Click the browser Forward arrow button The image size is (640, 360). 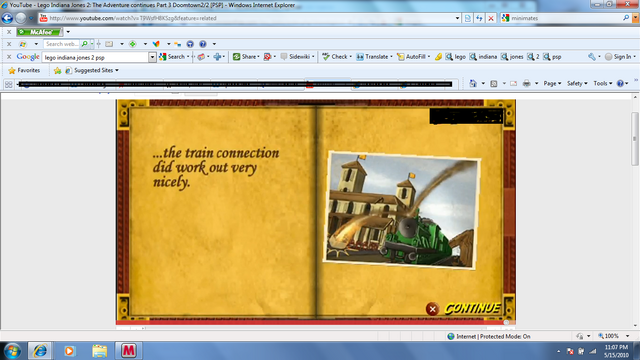pyautogui.click(x=21, y=18)
